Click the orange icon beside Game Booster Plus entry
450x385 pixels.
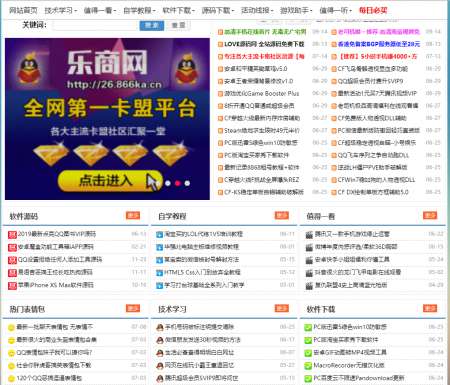click(220, 94)
